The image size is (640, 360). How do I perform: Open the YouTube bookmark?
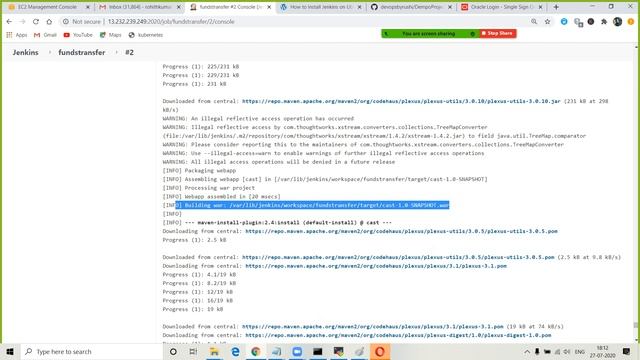[x=78, y=35]
